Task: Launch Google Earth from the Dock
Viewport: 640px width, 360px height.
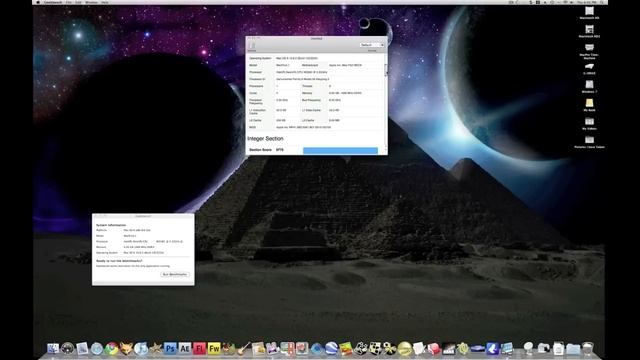Action: (x=331, y=348)
